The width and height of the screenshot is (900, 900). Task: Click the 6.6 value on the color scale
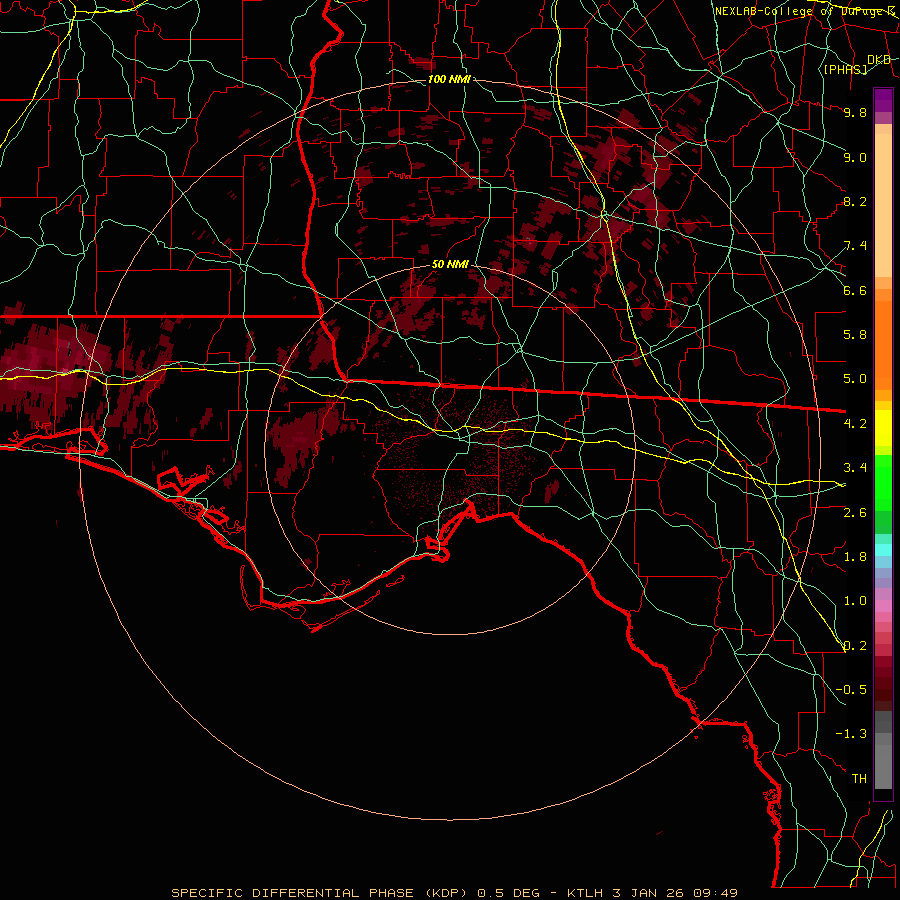(855, 290)
